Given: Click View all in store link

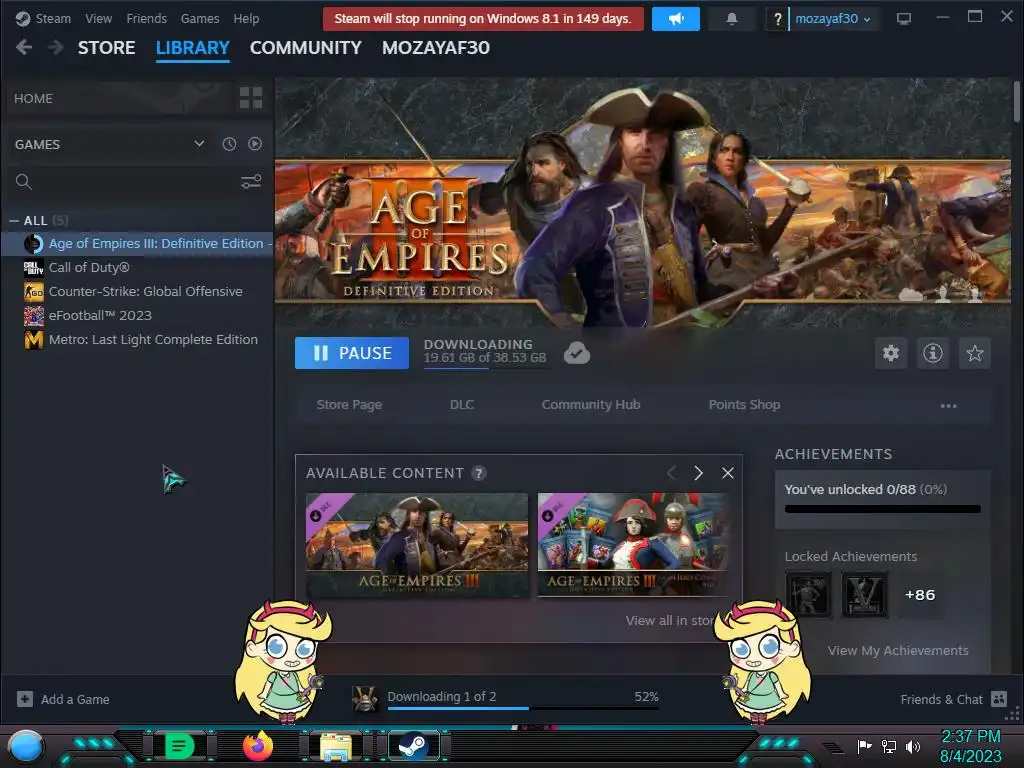Looking at the screenshot, I should (671, 620).
